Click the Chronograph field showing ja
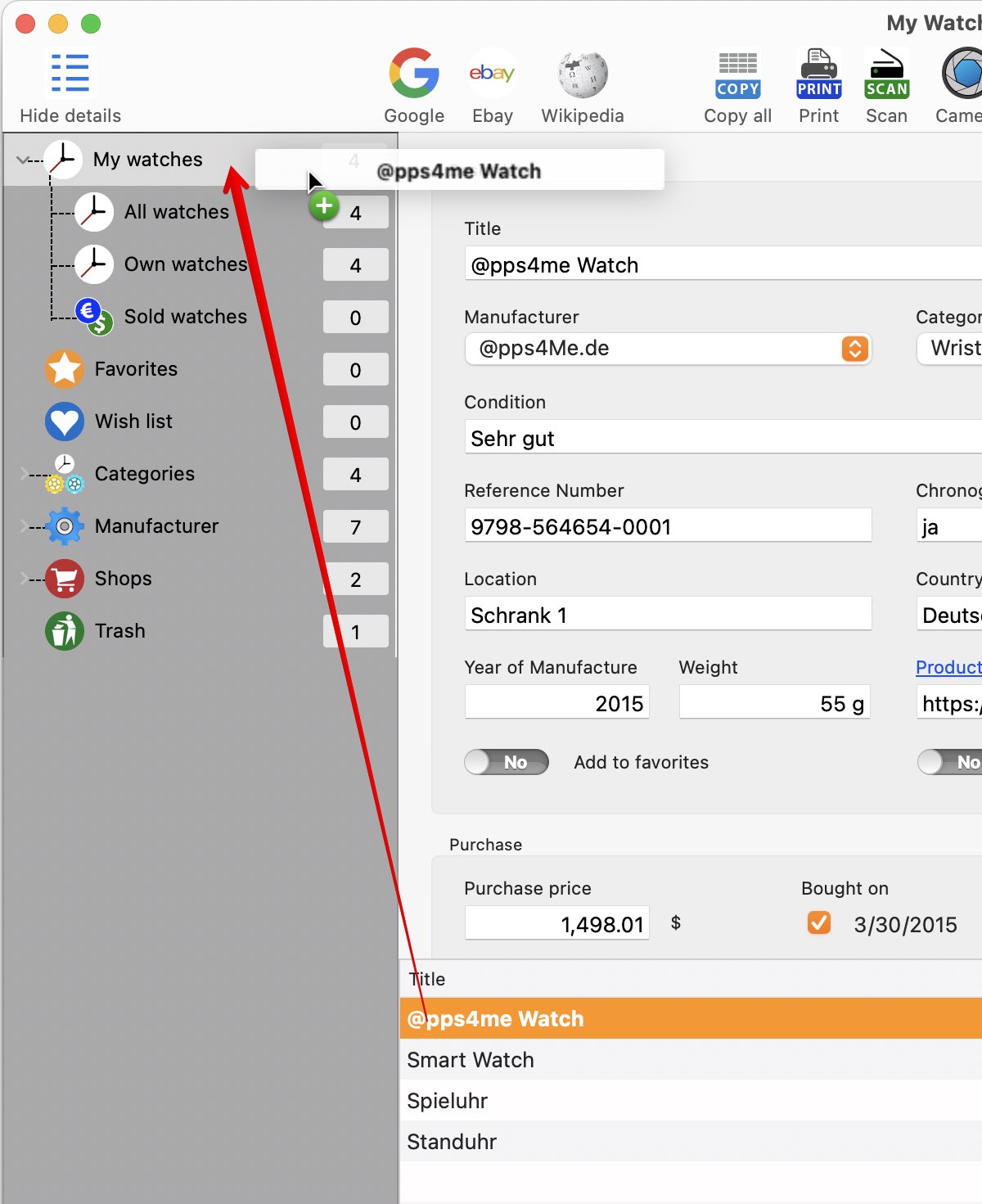982x1204 pixels. pos(949,525)
